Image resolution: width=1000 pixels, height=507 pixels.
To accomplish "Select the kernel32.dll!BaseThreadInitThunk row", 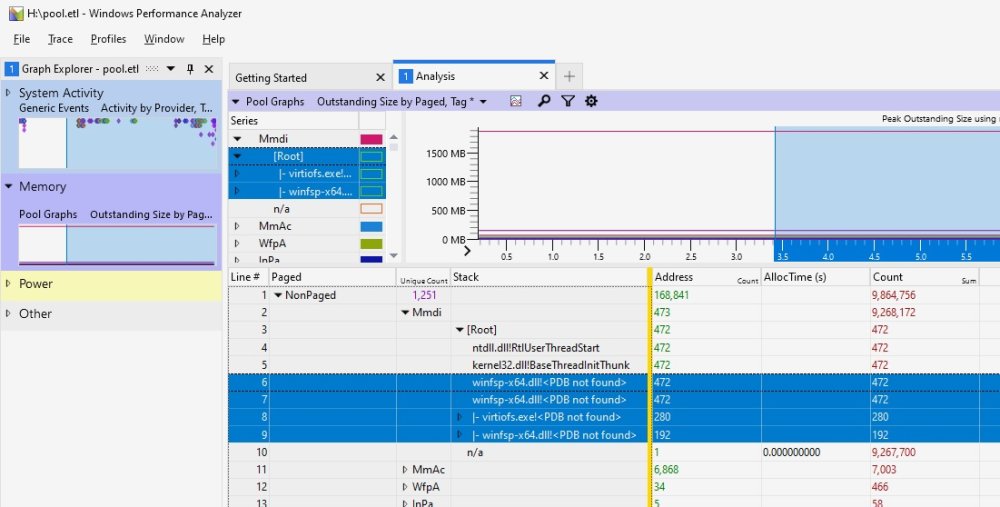I will [x=551, y=365].
